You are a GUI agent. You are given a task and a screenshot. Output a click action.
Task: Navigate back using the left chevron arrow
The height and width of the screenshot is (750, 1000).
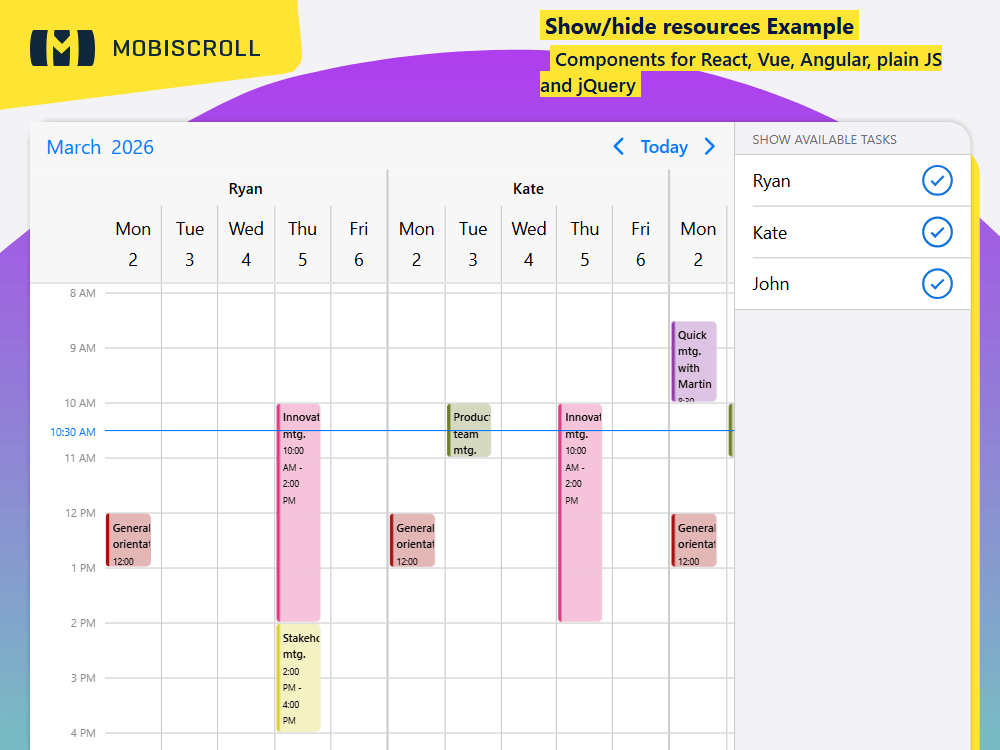pyautogui.click(x=618, y=146)
